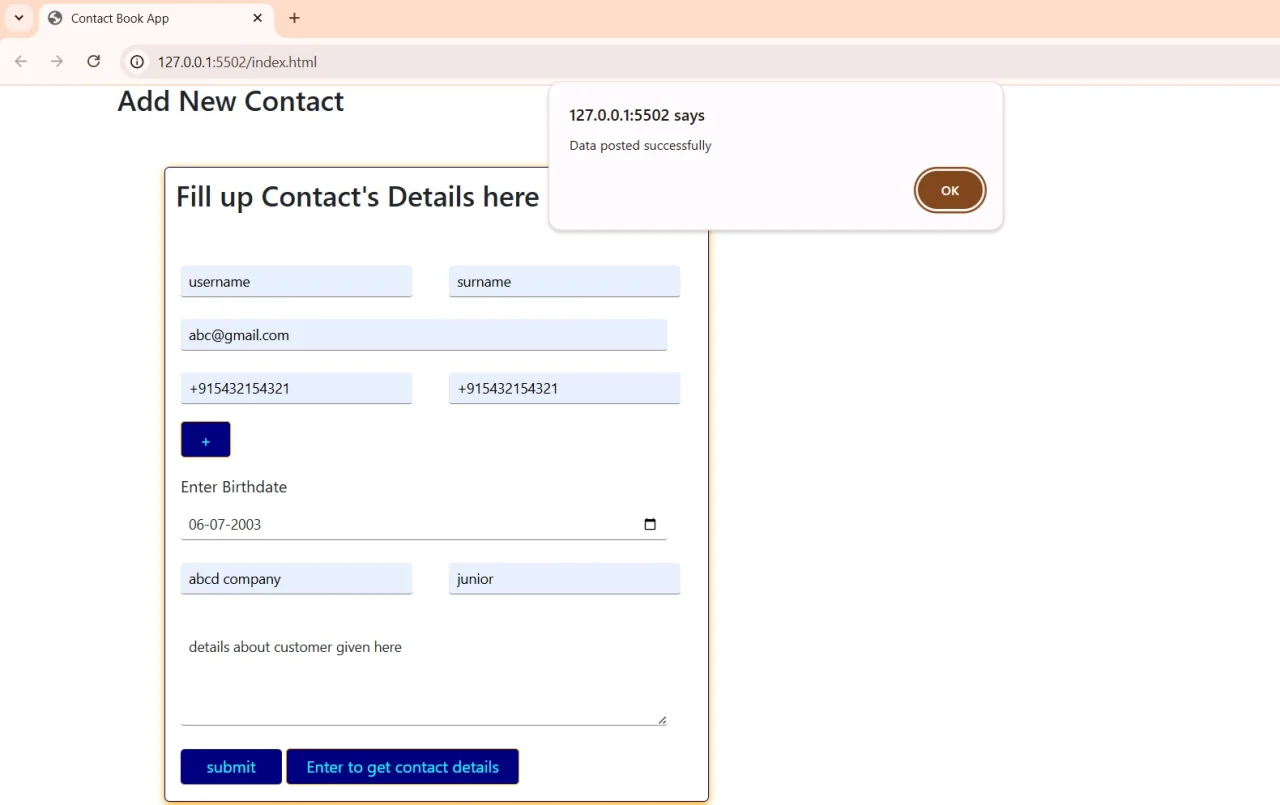Click the junior designation field
The height and width of the screenshot is (805, 1280).
tap(564, 579)
